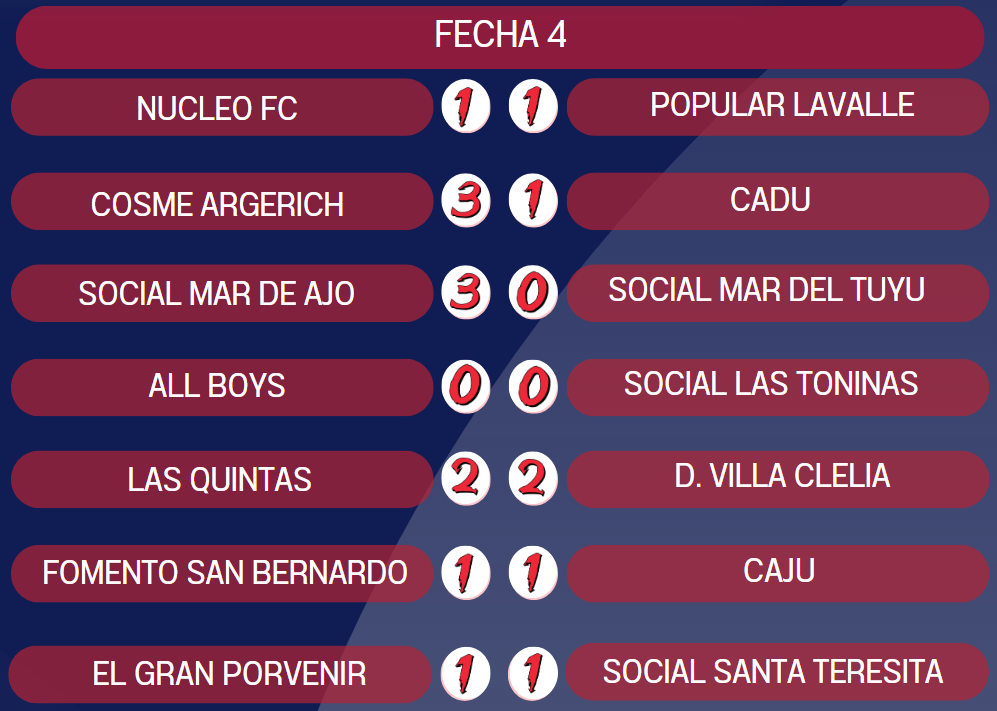
Task: Click the FECHA 4 header banner
Action: tap(500, 36)
